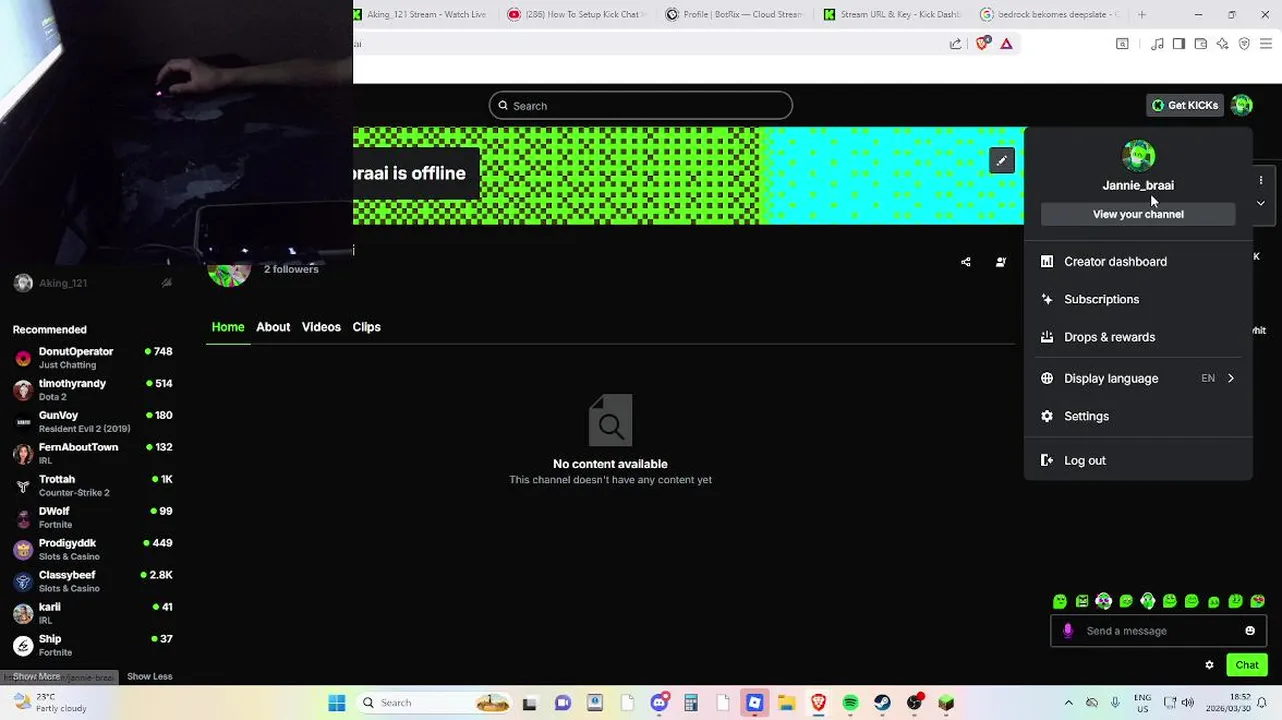This screenshot has width=1282, height=720.
Task: Switch to the Home channel tab
Action: click(228, 327)
